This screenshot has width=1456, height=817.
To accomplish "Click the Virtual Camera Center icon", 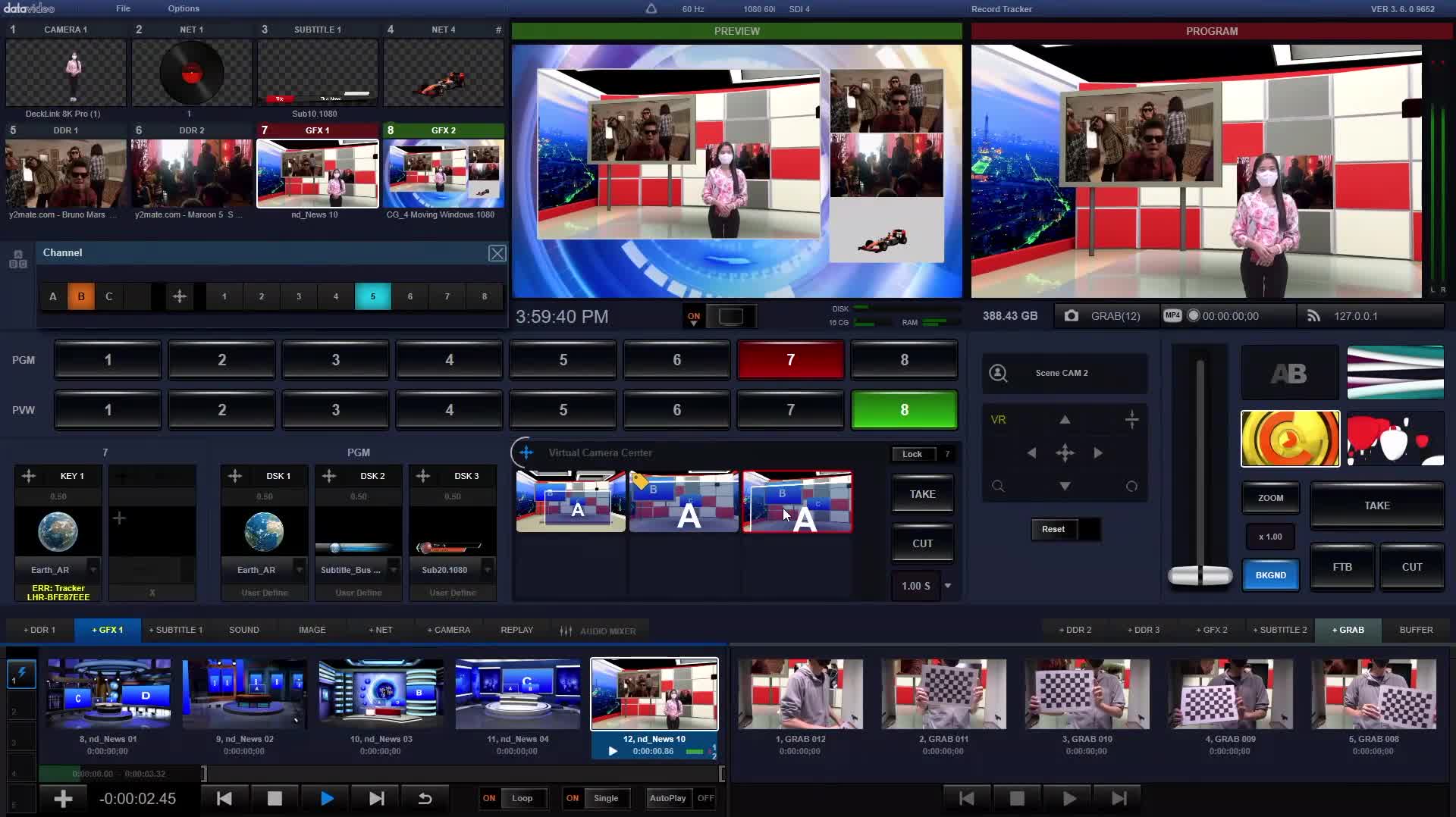I will click(526, 452).
